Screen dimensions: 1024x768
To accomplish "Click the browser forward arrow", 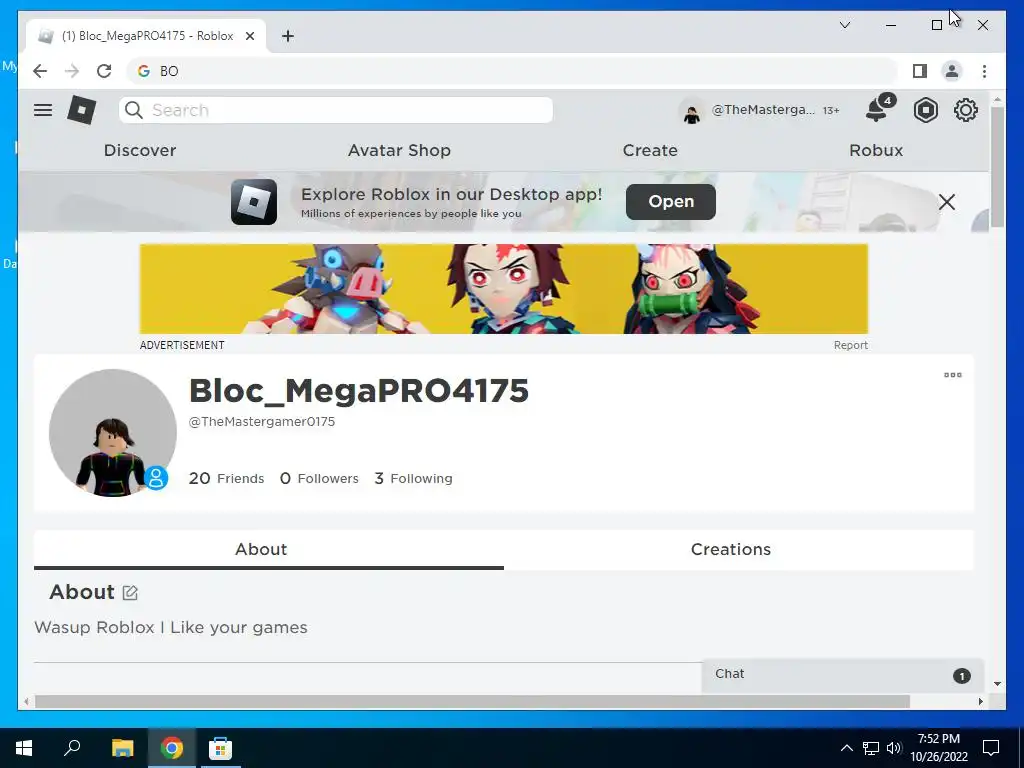I will point(72,71).
